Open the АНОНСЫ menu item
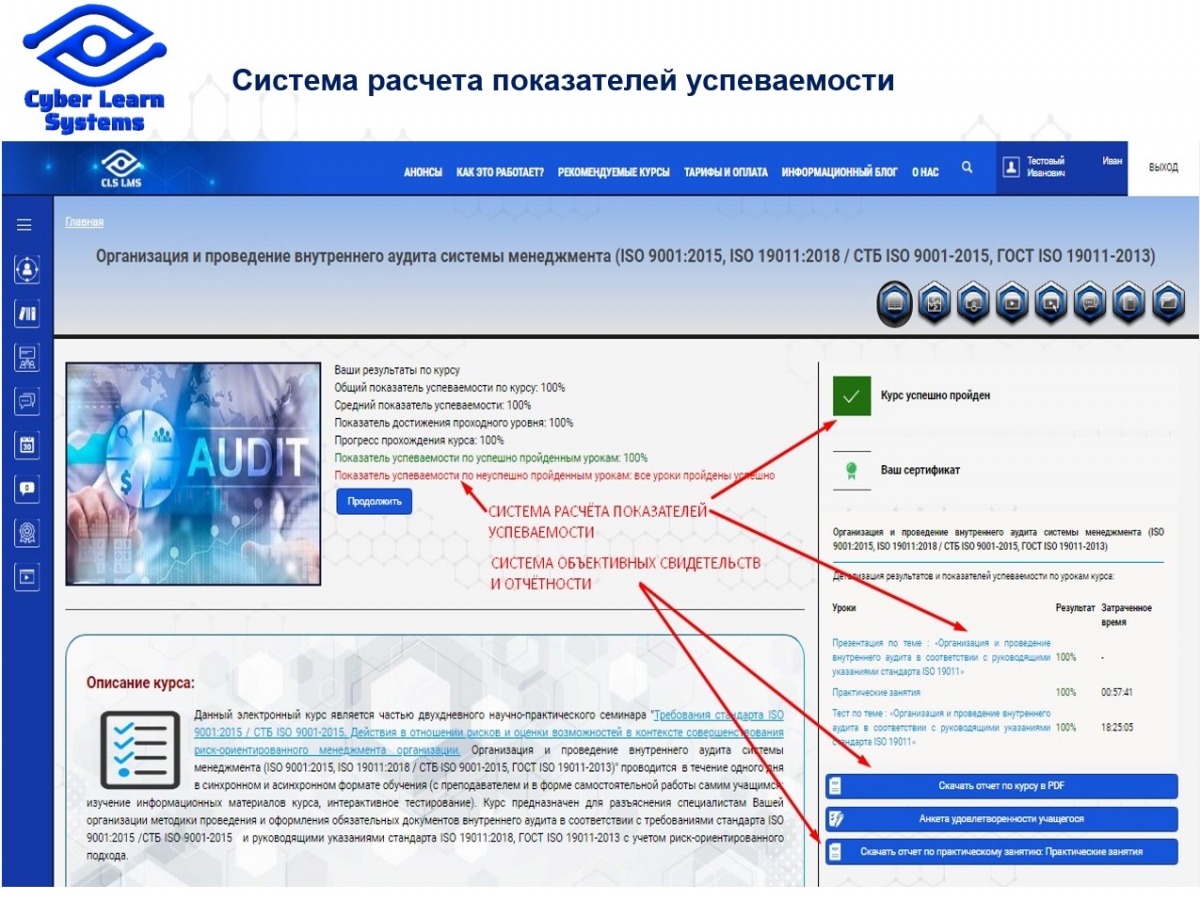 (423, 172)
